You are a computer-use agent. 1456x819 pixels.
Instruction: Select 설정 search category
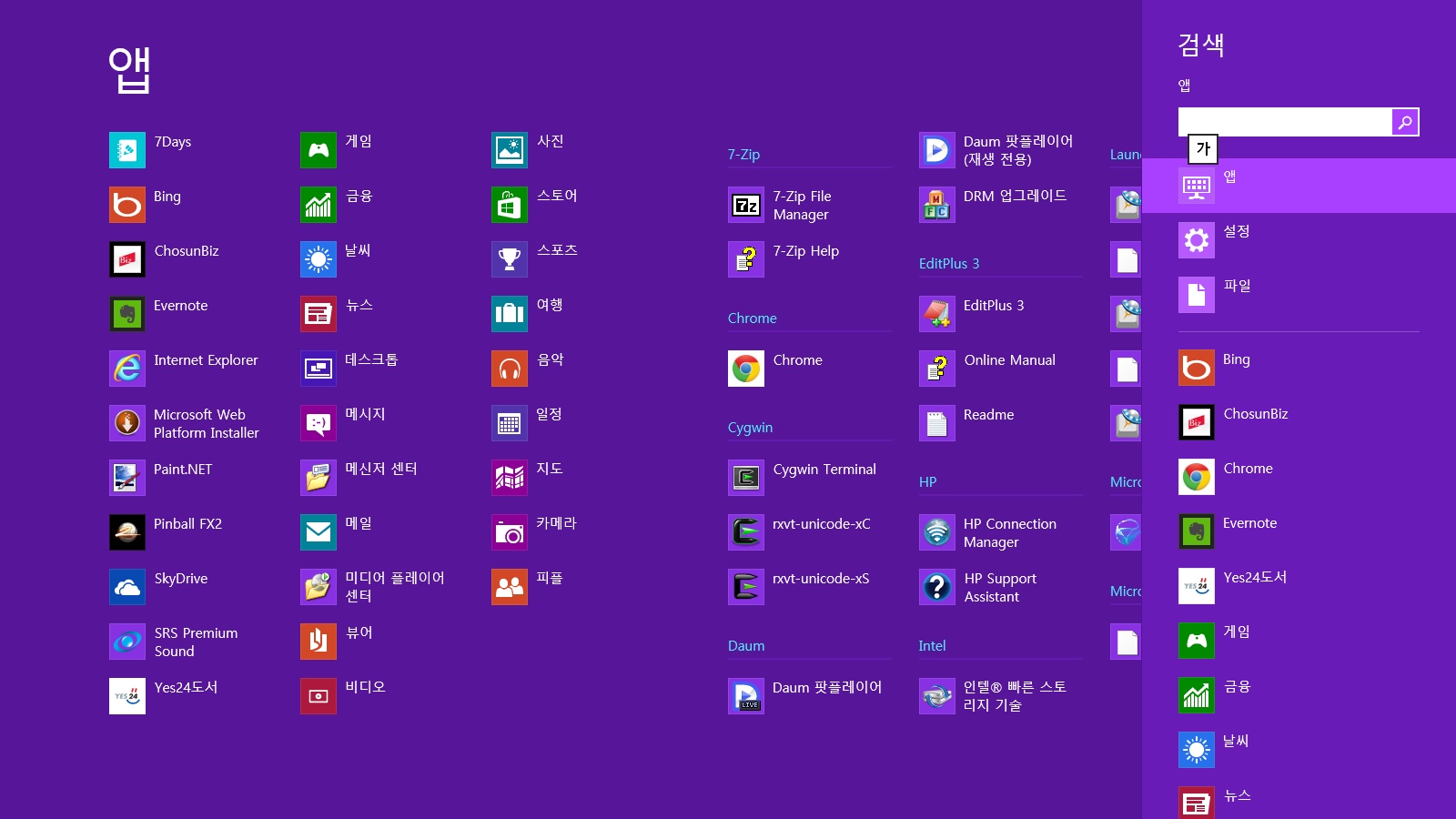1299,240
